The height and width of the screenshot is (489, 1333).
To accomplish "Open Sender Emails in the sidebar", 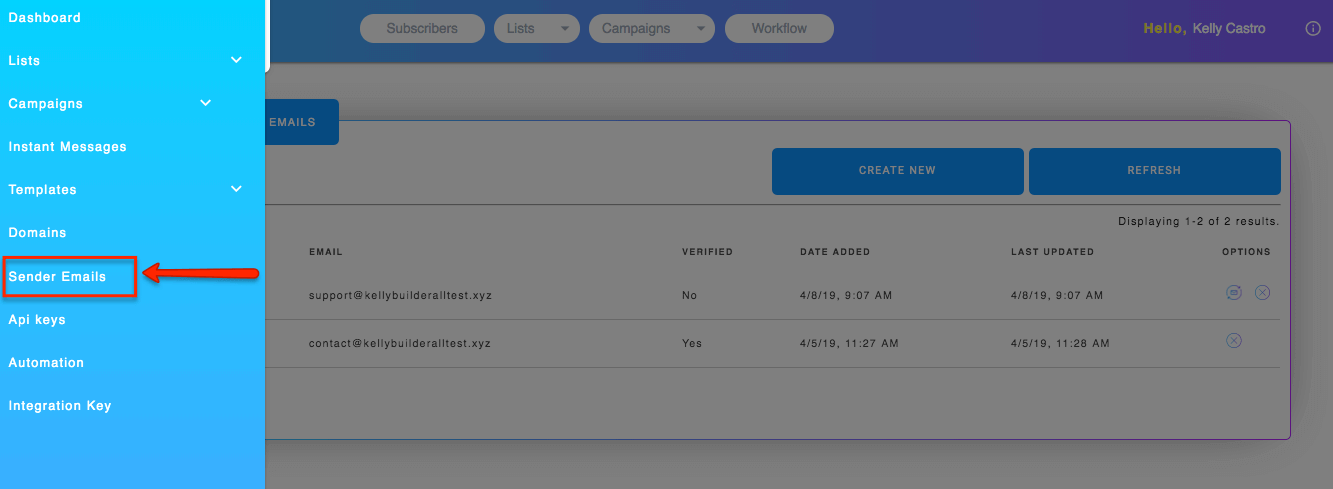I will (x=58, y=276).
